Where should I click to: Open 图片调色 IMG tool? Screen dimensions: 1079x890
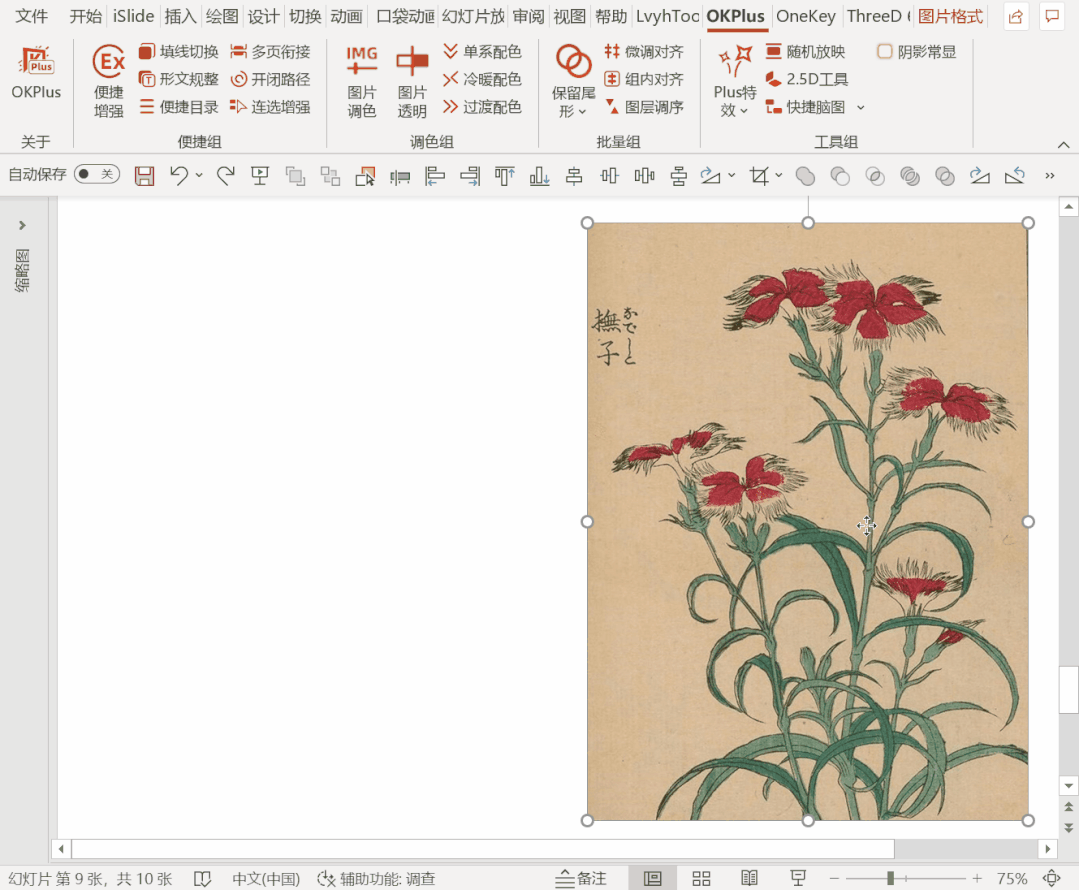(361, 81)
